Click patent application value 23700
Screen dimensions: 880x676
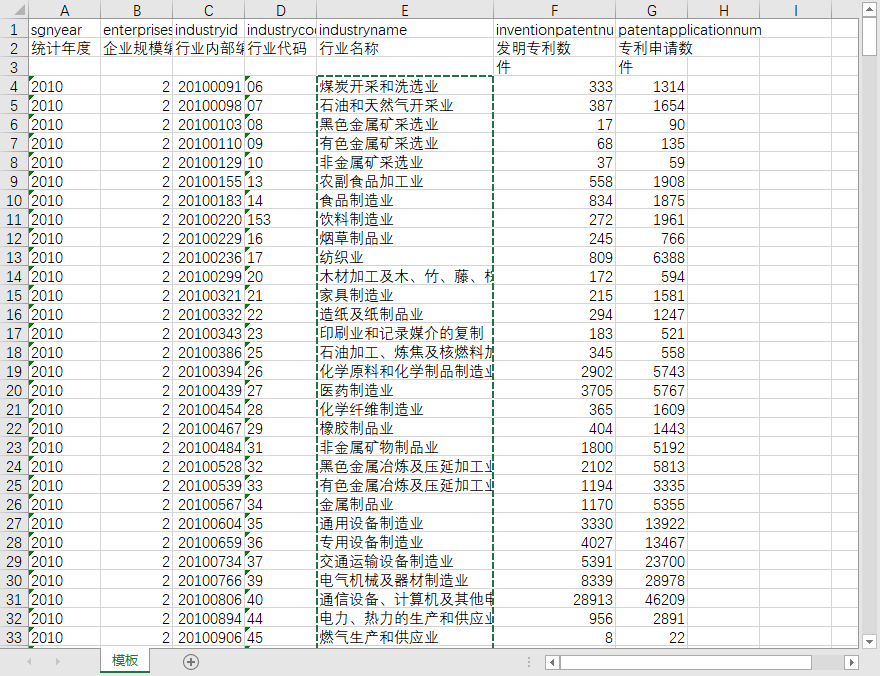point(652,562)
